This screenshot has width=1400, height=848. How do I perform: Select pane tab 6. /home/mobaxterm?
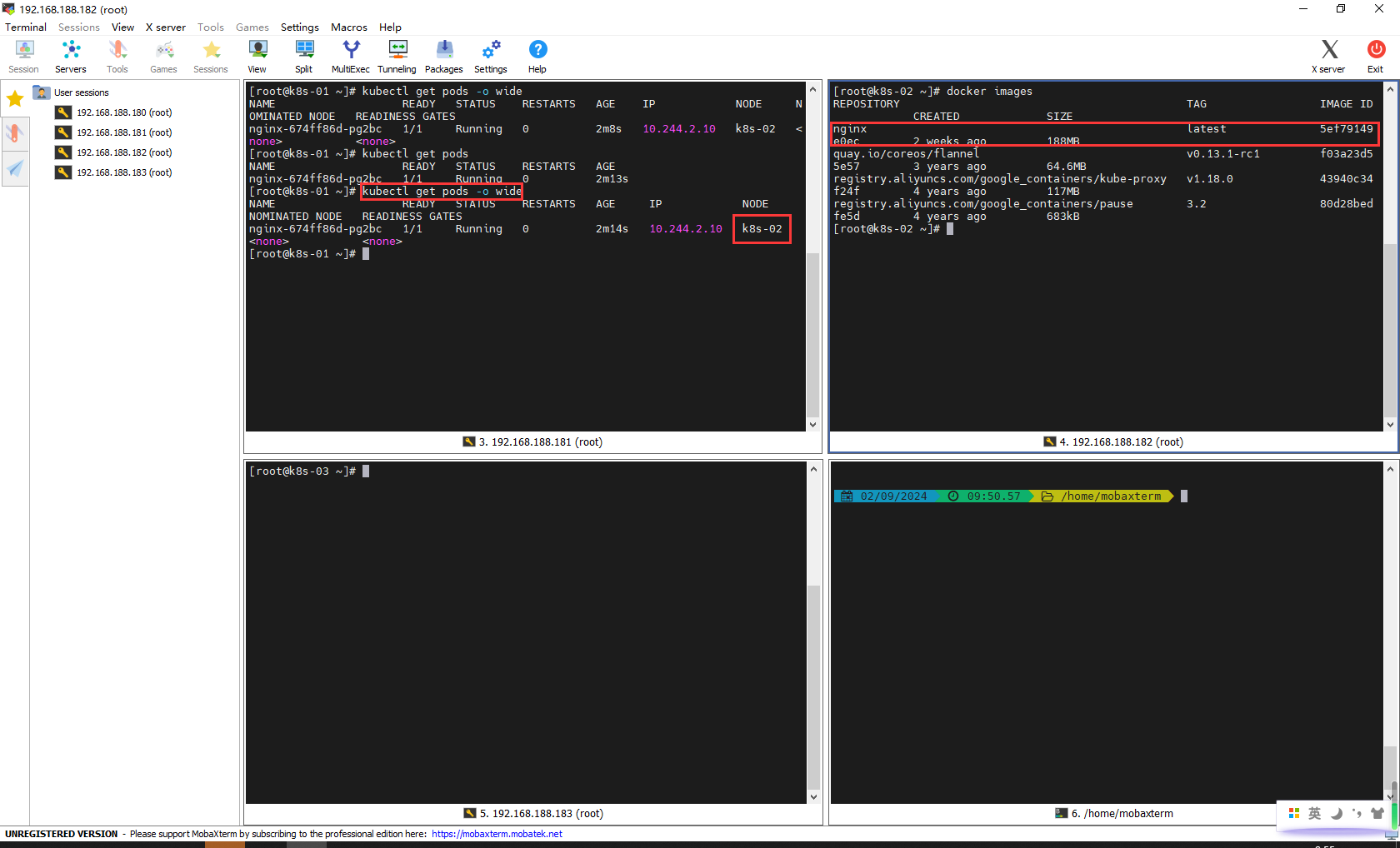(x=1114, y=814)
